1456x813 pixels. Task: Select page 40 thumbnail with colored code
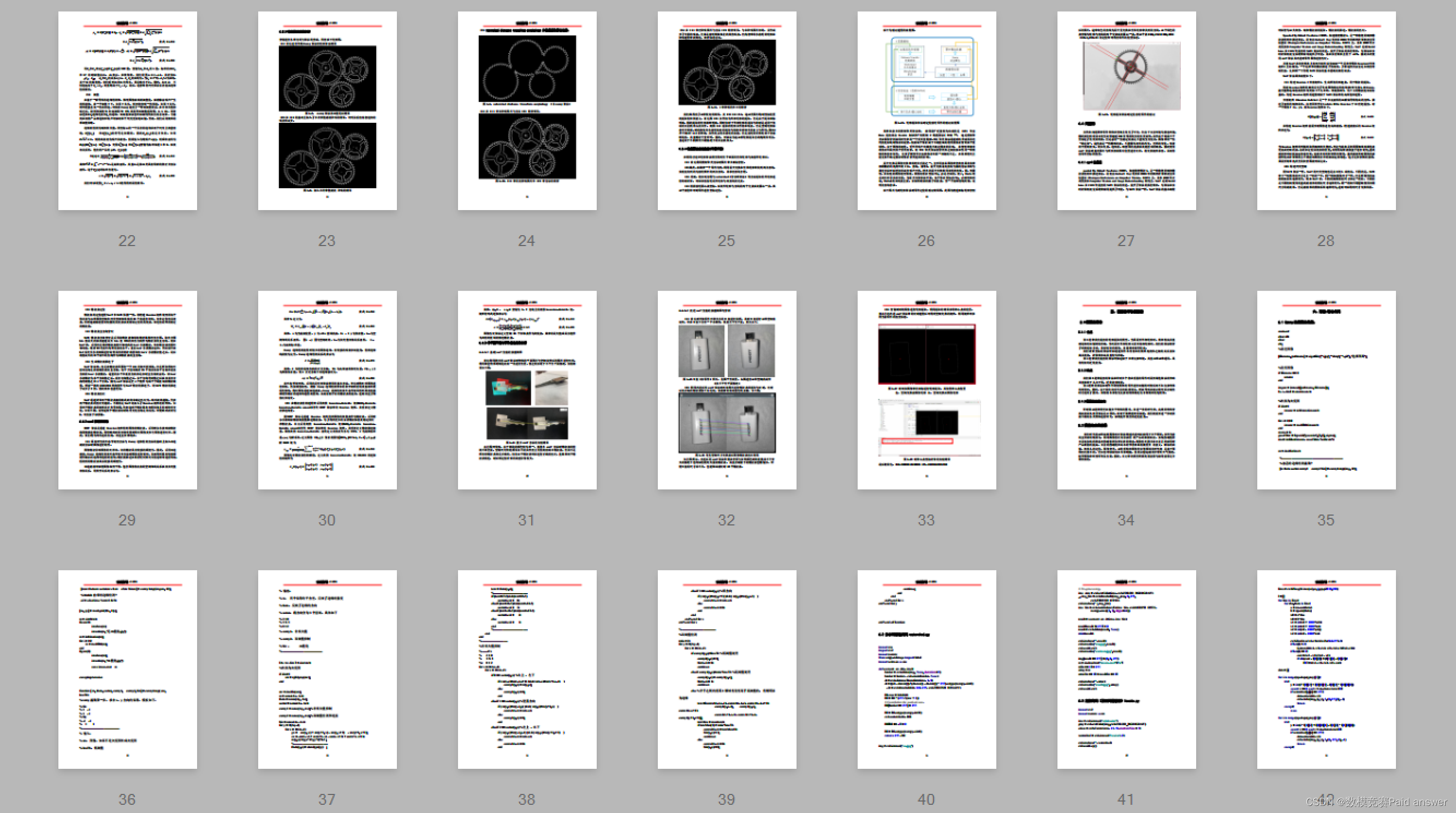click(x=926, y=669)
